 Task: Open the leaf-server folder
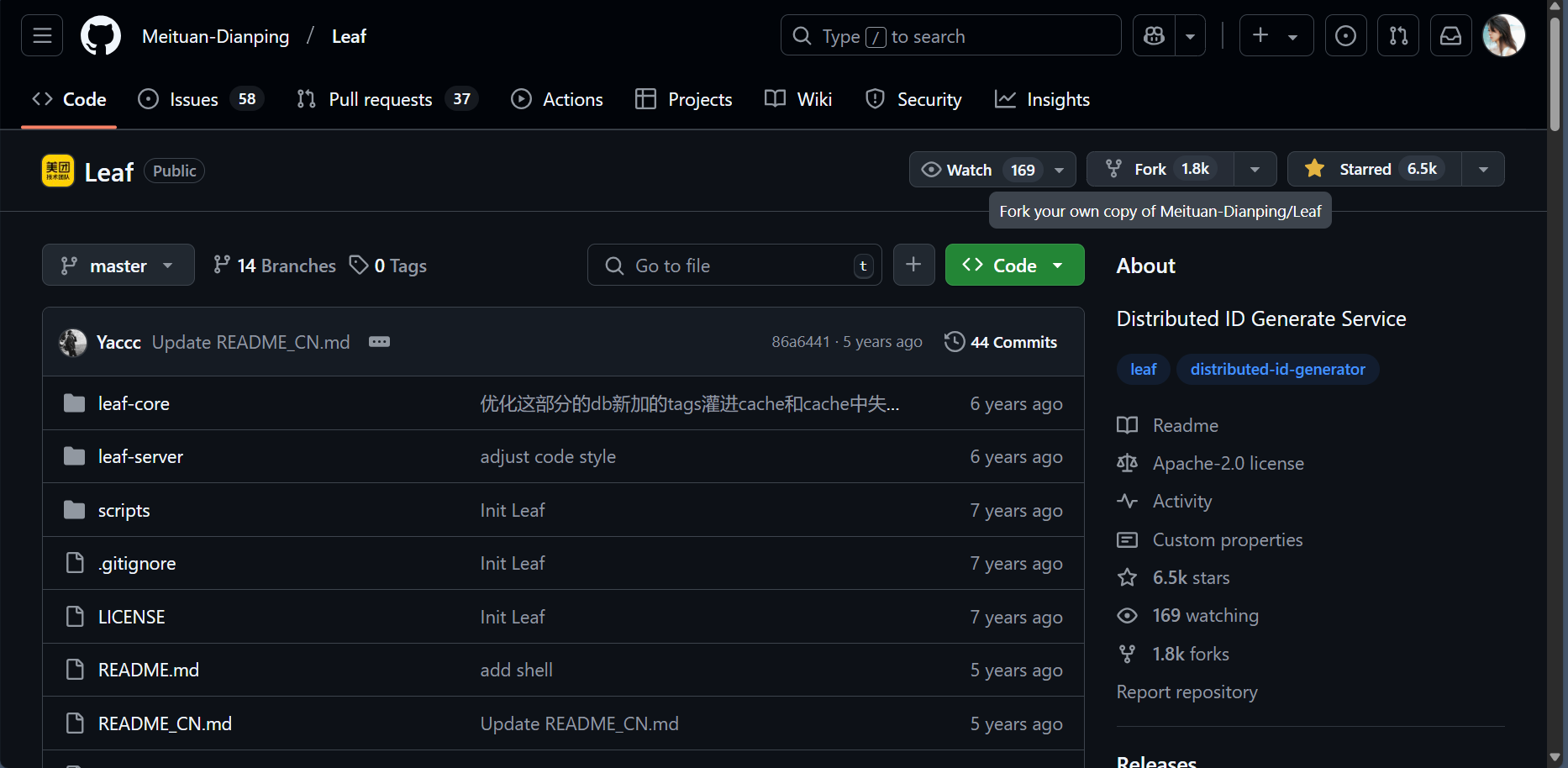coord(140,456)
